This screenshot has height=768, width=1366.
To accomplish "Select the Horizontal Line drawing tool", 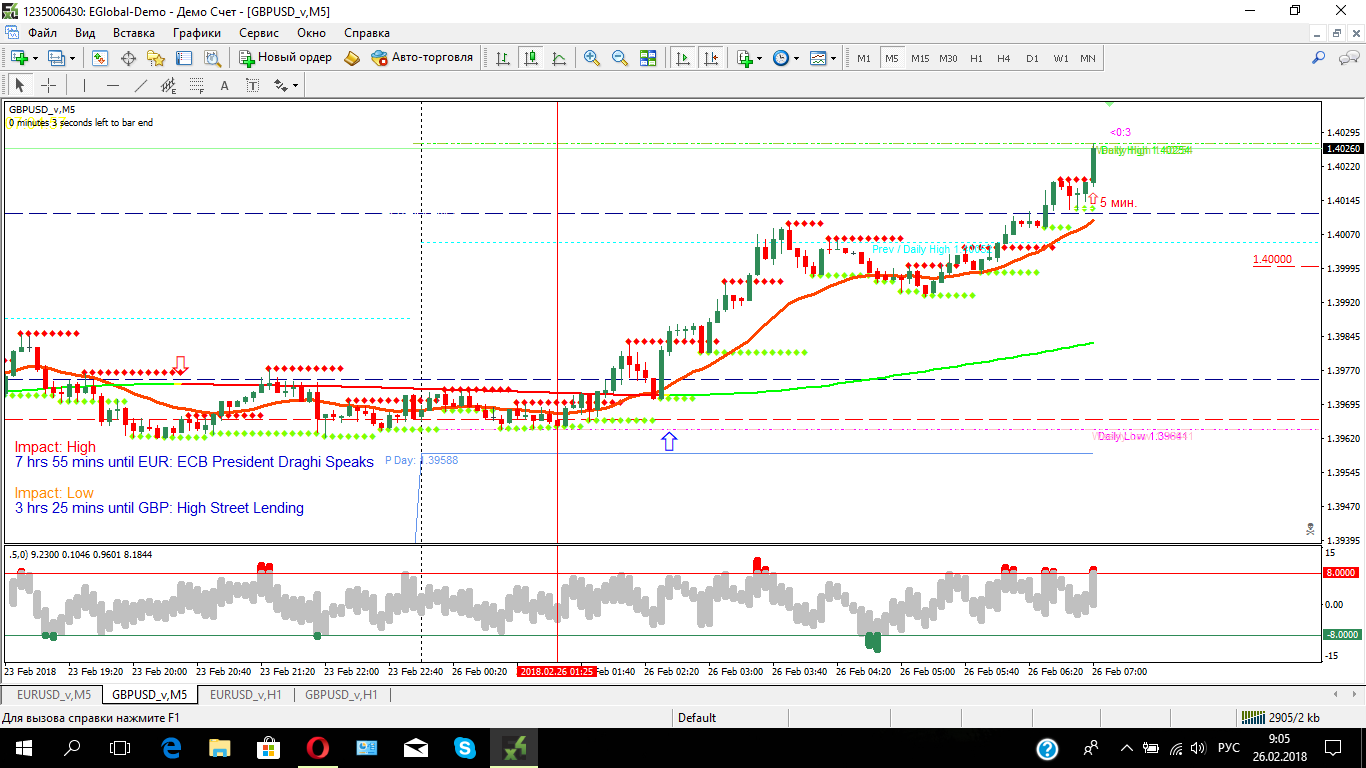I will [113, 85].
